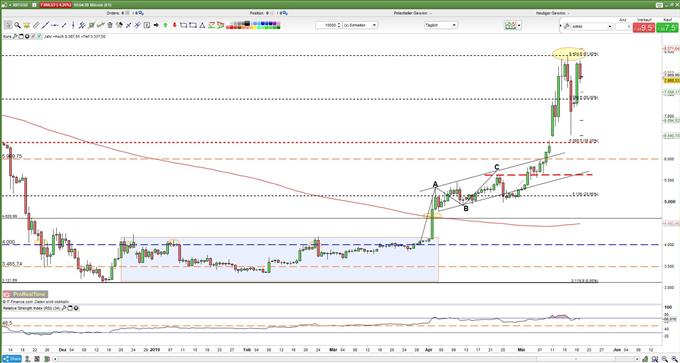Toggle the checked box after Kurs icons
This screenshot has width=680, height=363.
[x=39, y=36]
